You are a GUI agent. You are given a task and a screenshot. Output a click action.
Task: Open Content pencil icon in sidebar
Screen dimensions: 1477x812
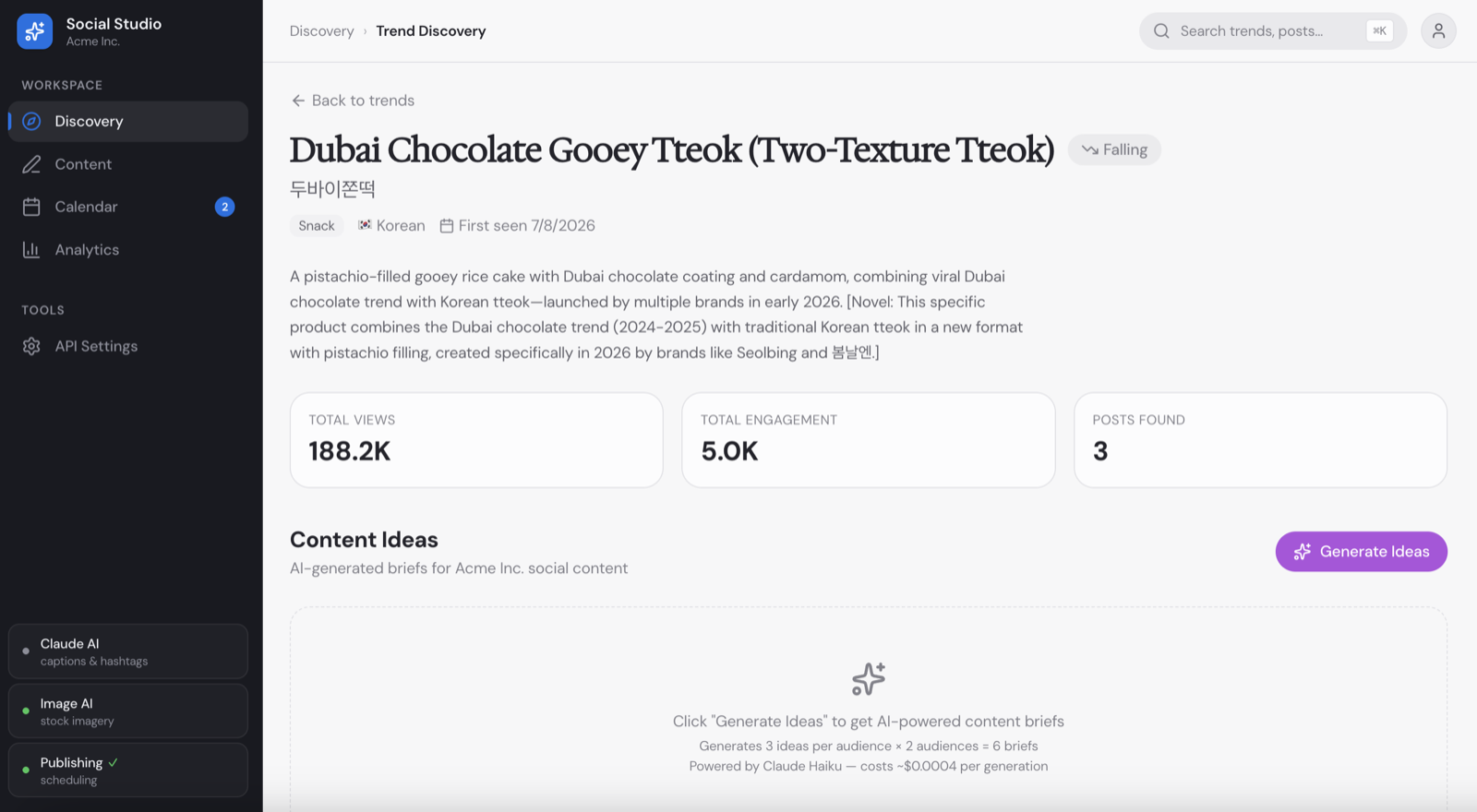31,164
